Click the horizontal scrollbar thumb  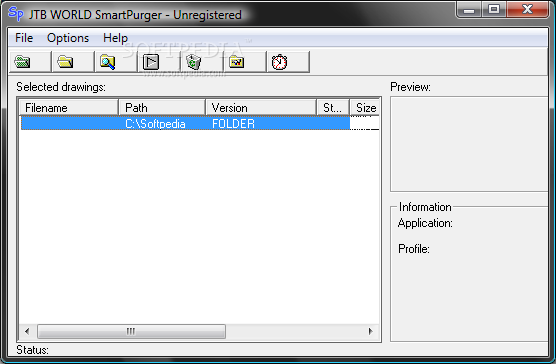(131, 331)
